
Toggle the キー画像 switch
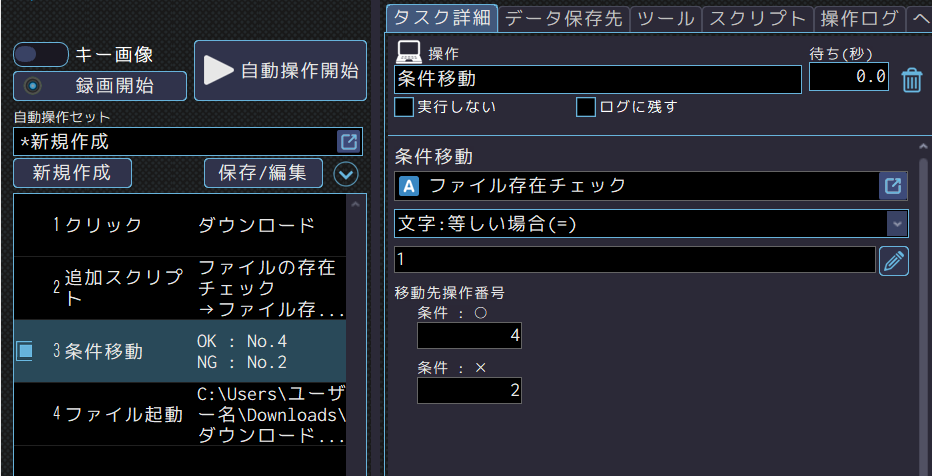40,54
